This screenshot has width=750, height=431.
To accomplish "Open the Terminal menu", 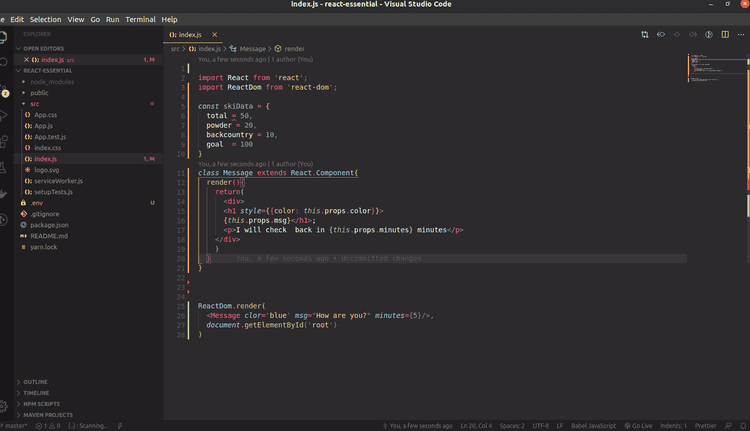I will tap(140, 20).
